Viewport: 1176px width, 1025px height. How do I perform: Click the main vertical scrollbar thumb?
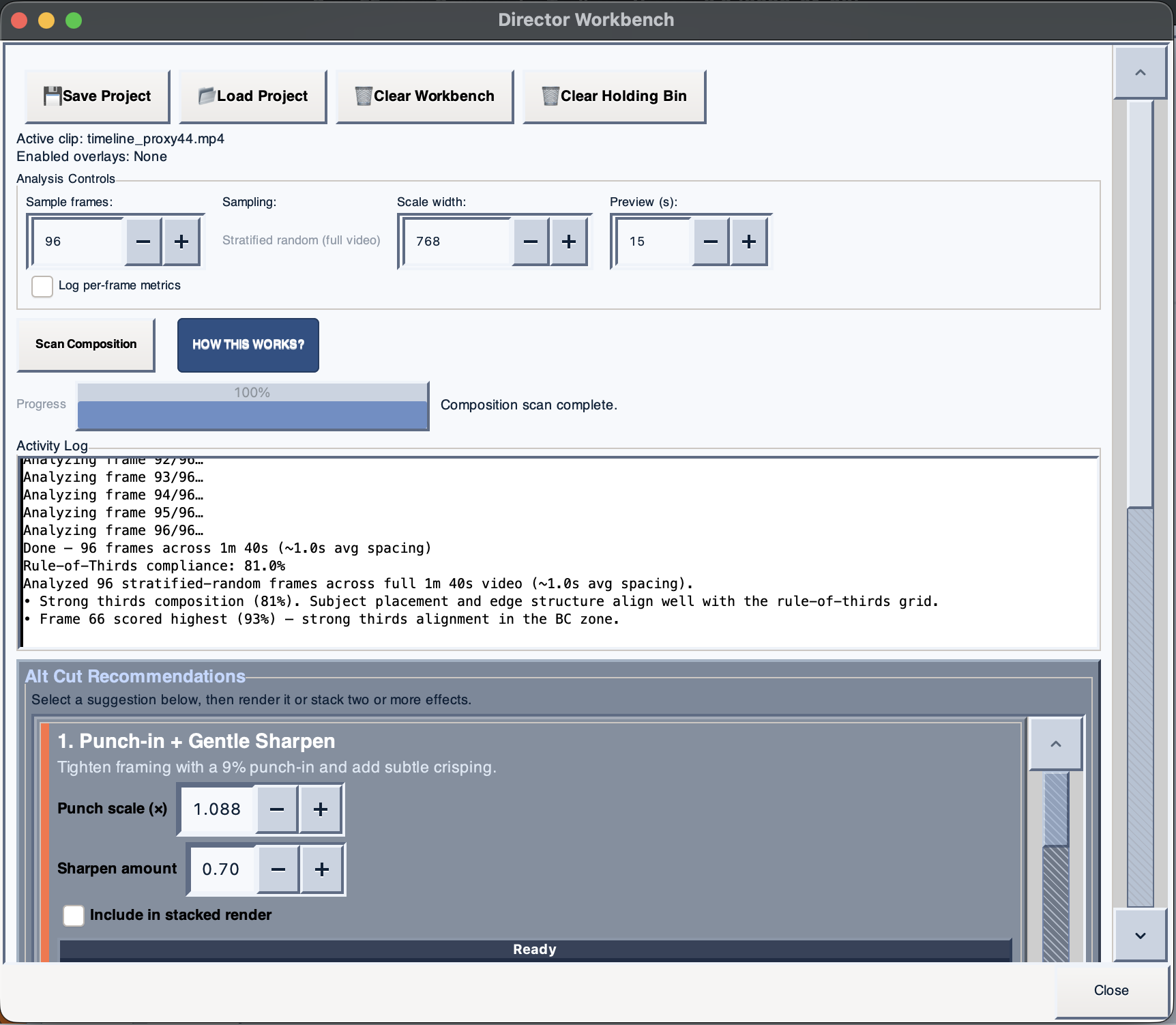(x=1140, y=304)
